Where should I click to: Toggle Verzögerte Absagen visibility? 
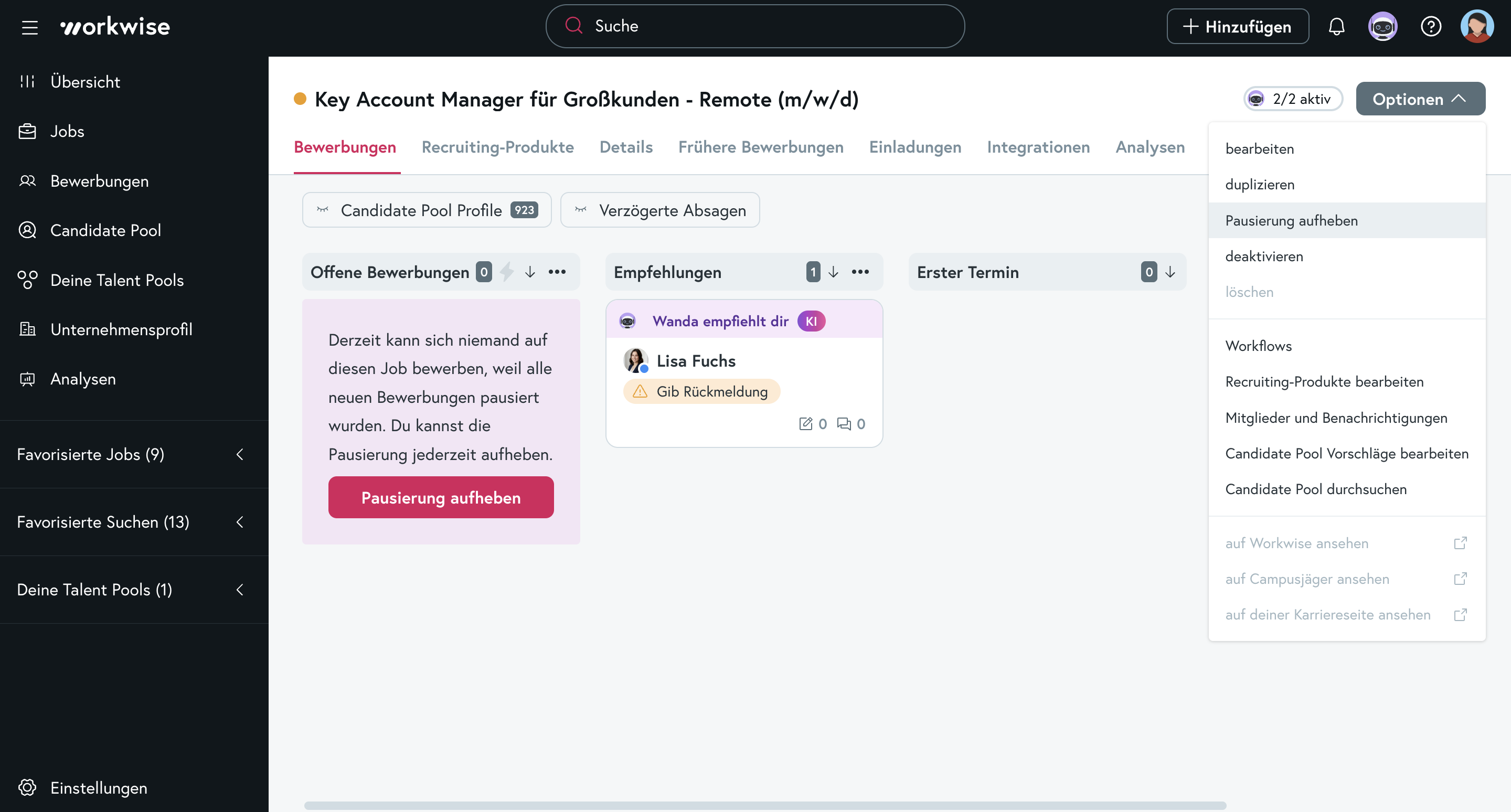(660, 210)
